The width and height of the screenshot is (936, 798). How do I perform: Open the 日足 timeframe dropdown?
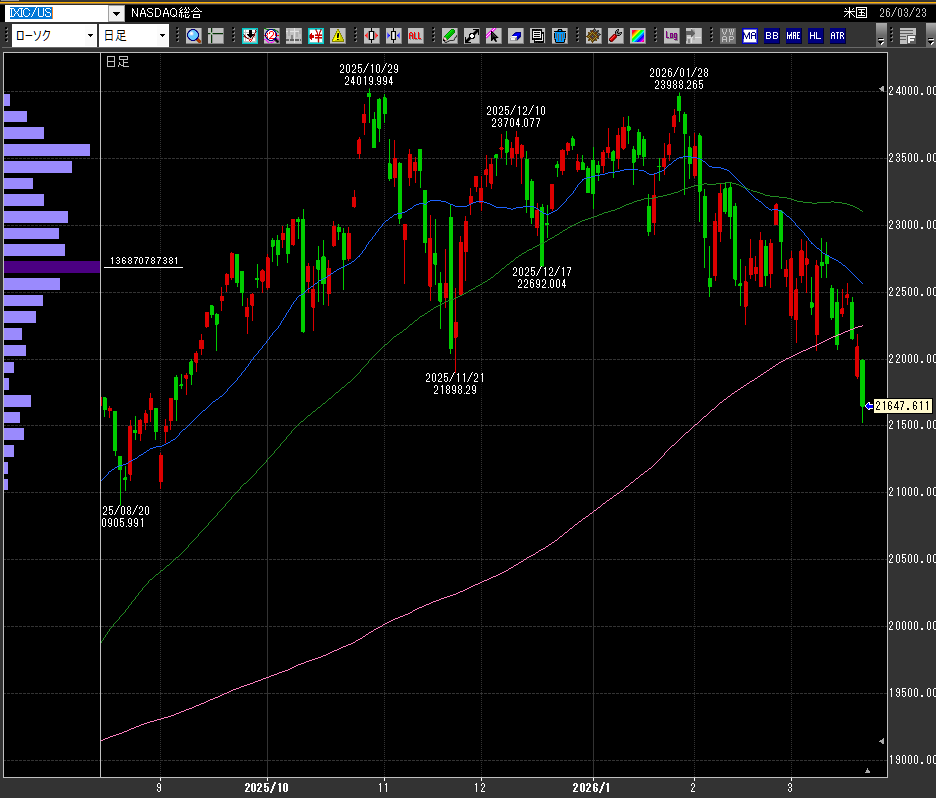pos(162,36)
